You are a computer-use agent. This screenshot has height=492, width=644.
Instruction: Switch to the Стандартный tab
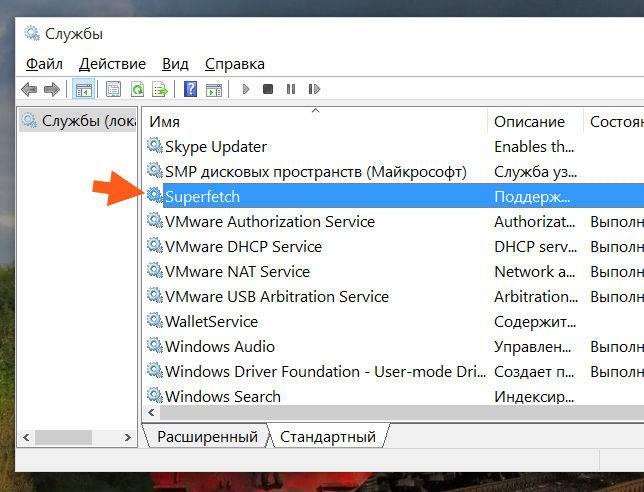pyautogui.click(x=328, y=437)
